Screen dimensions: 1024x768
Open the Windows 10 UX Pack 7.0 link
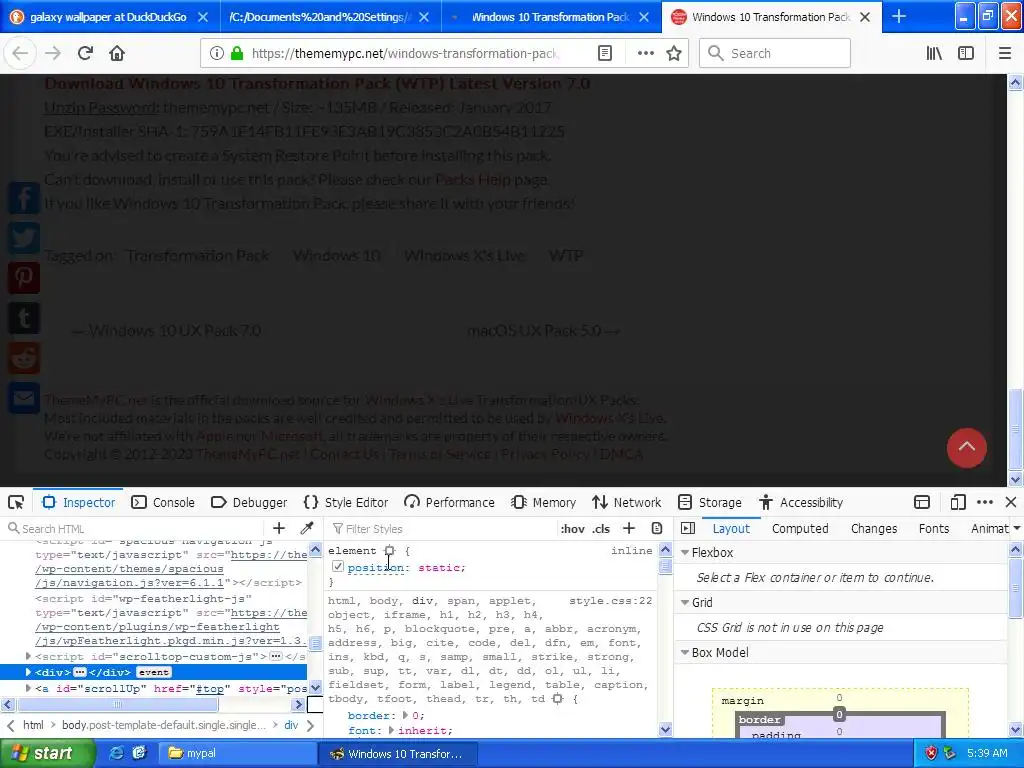tap(167, 330)
